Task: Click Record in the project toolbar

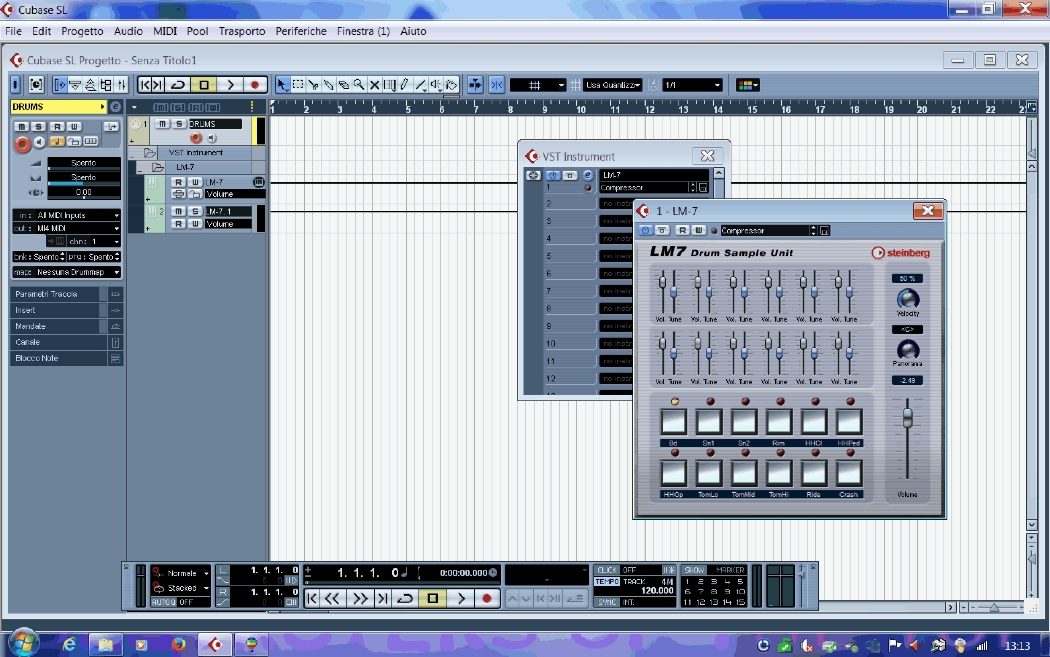Action: click(x=254, y=85)
